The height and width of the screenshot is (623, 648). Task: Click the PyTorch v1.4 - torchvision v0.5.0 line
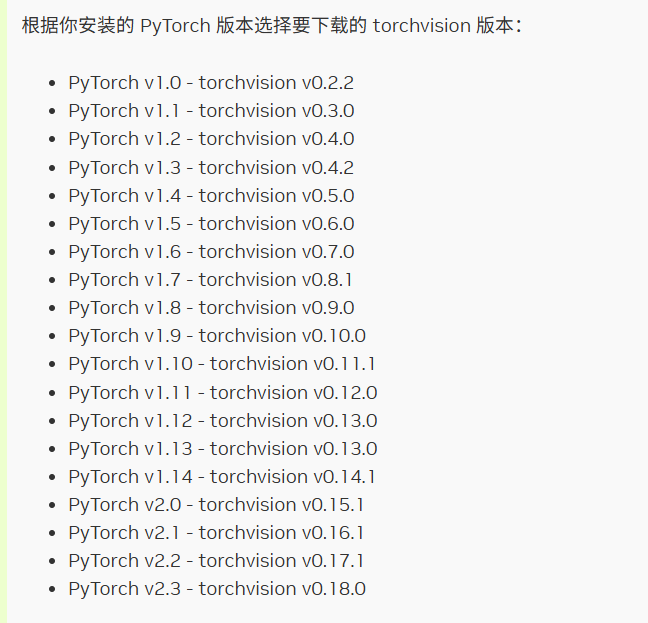click(x=211, y=196)
